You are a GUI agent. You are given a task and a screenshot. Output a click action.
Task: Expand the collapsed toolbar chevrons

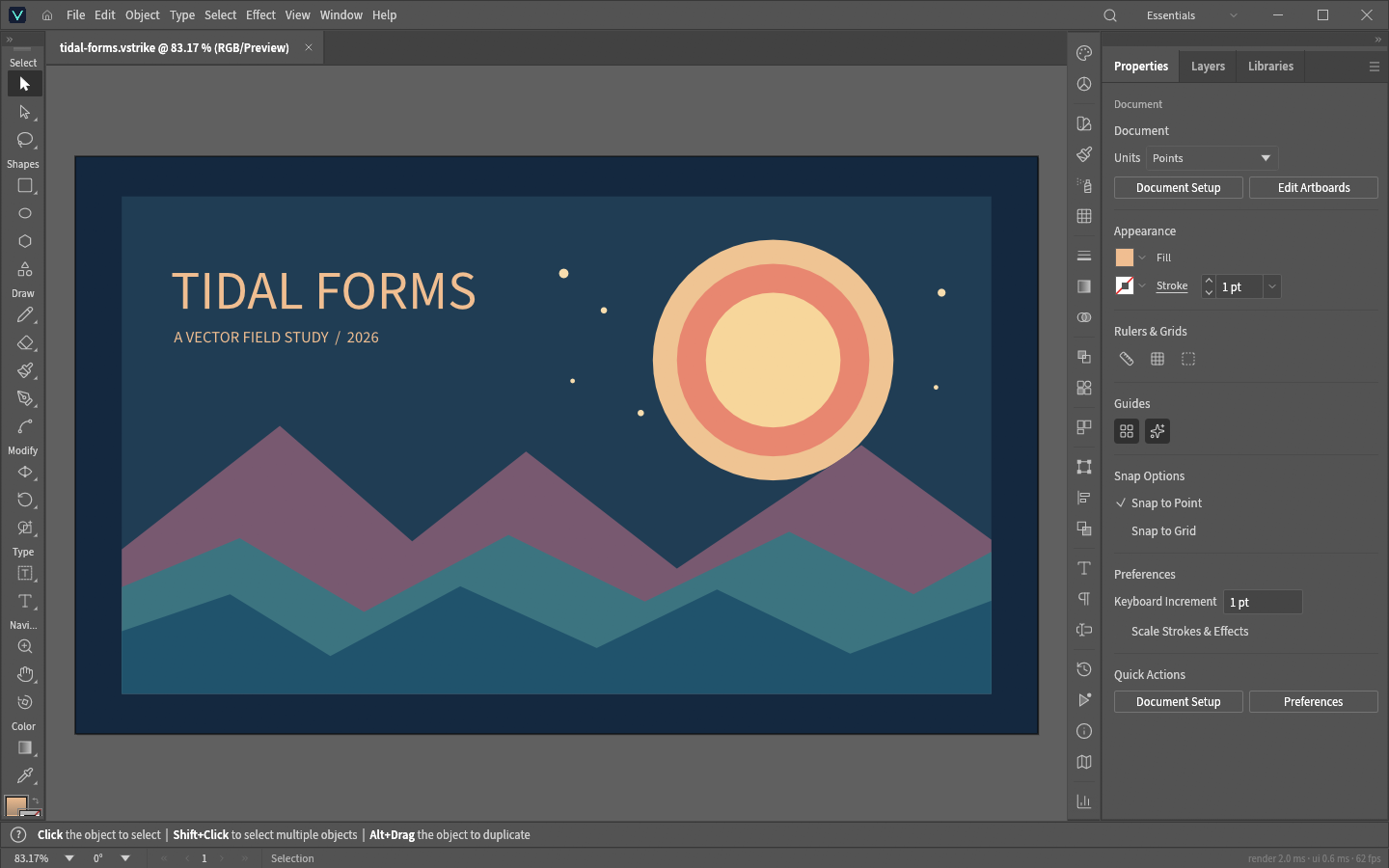9,40
